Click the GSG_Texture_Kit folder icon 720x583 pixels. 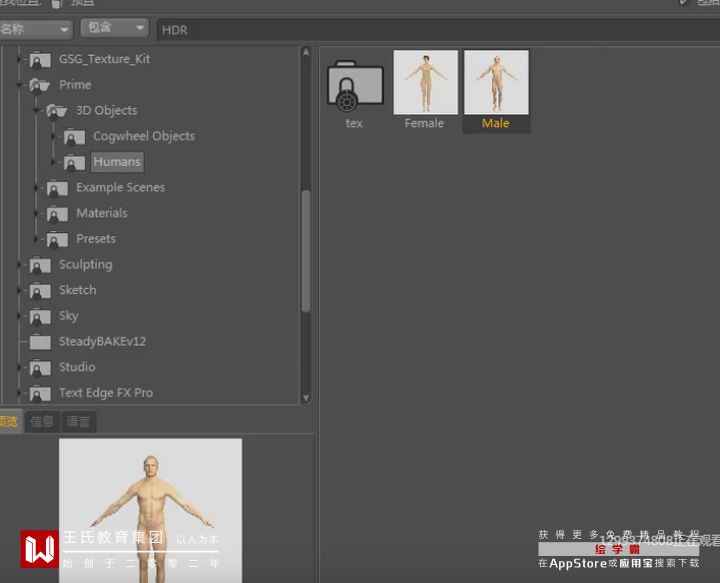(x=40, y=60)
